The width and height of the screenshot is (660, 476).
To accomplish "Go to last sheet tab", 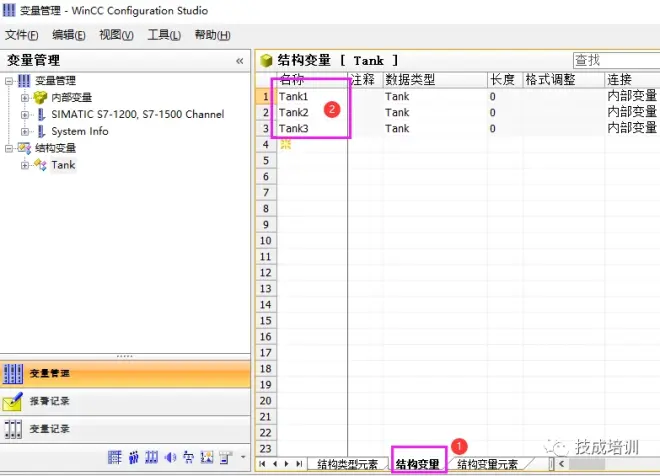I will pos(299,464).
